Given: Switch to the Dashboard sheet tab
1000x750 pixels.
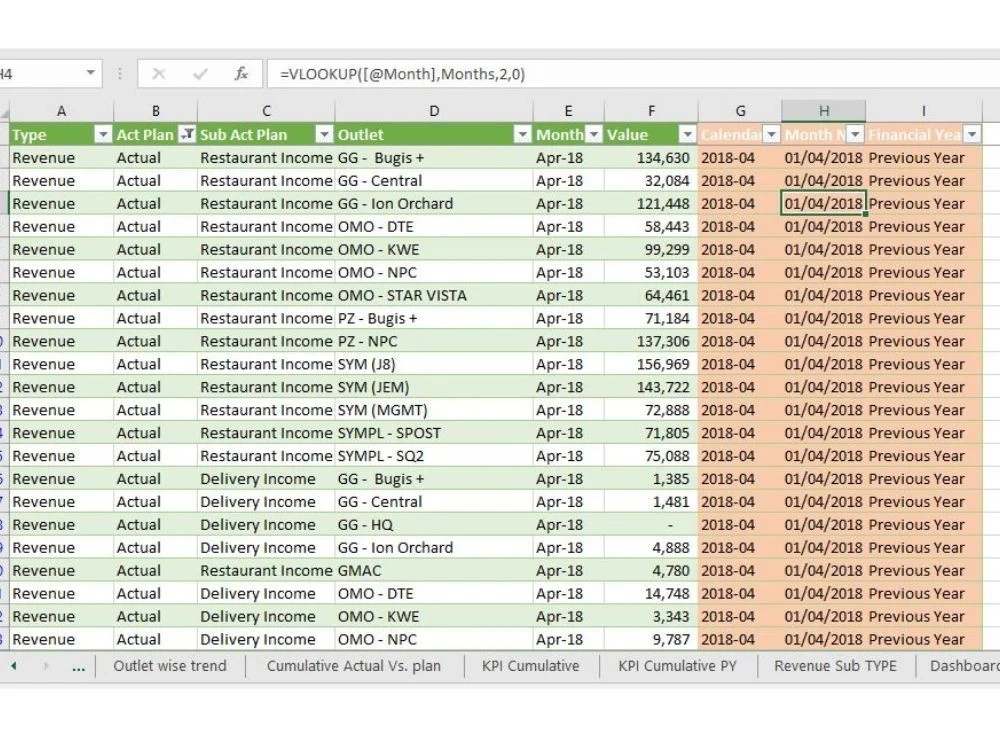Looking at the screenshot, I should click(962, 665).
